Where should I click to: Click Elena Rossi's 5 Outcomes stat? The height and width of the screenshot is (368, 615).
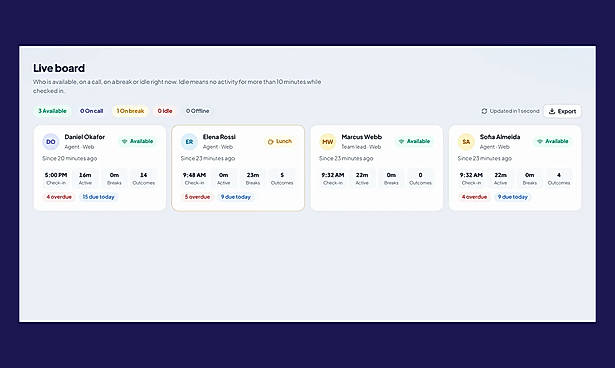(282, 178)
